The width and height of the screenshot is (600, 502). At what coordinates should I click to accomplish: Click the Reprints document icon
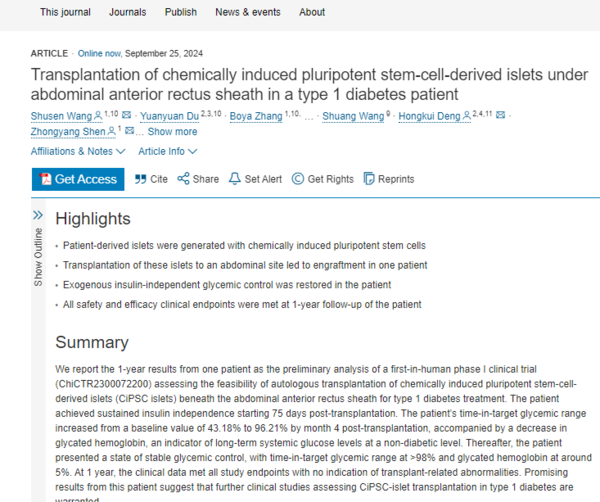(x=368, y=179)
